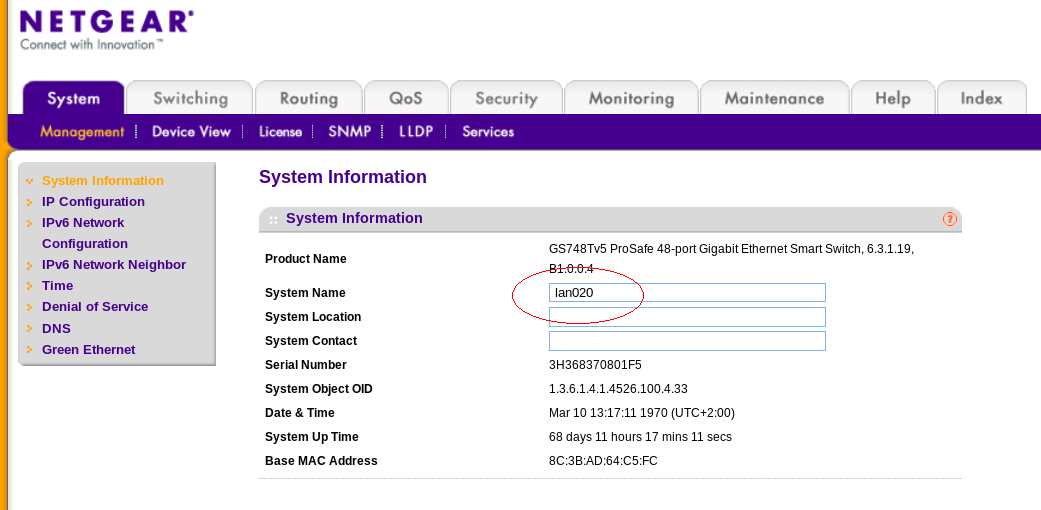Select the Management submenu
1041x510 pixels.
[x=82, y=131]
